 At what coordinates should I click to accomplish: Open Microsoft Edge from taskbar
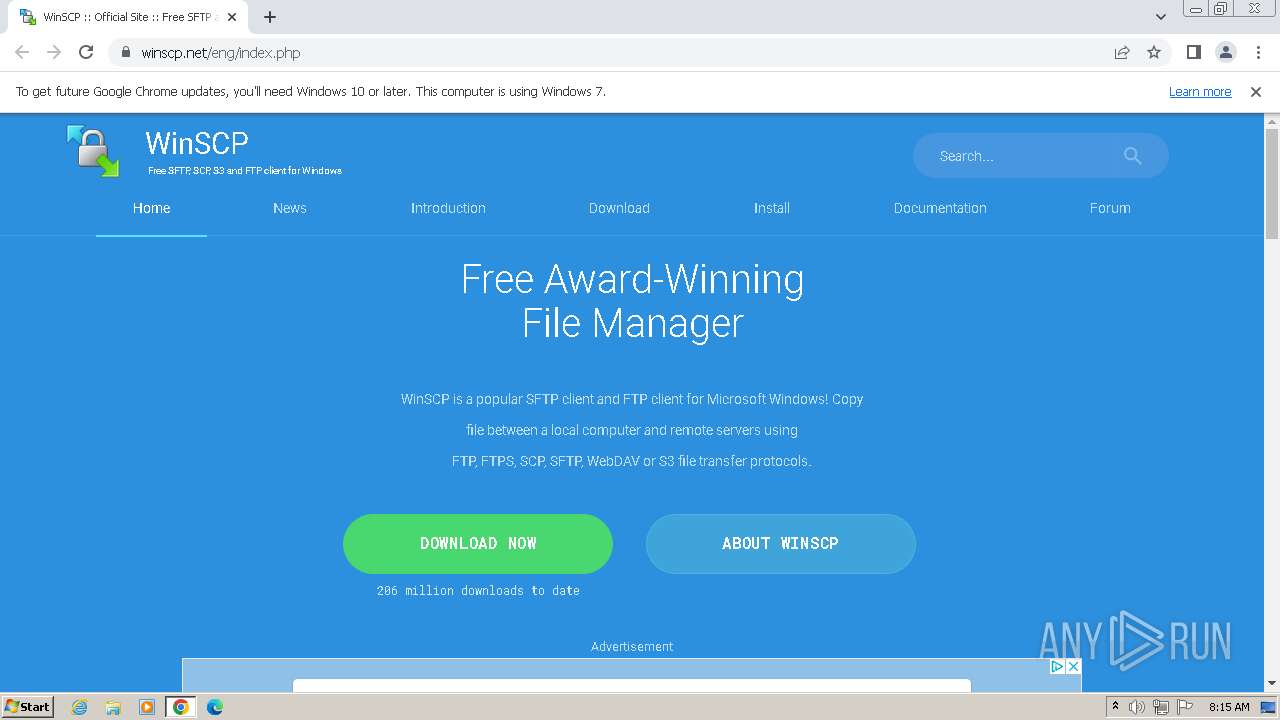tap(215, 707)
